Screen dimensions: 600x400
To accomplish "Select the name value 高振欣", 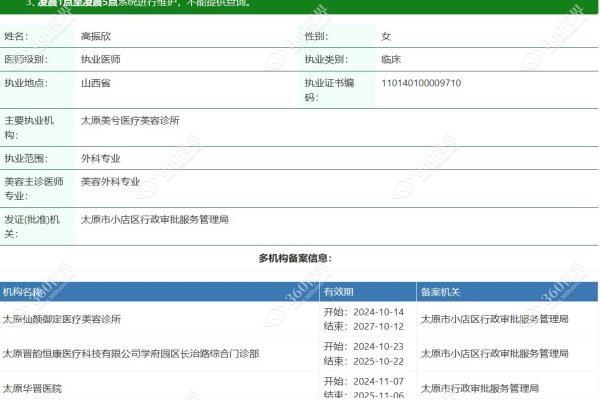I will [96, 36].
